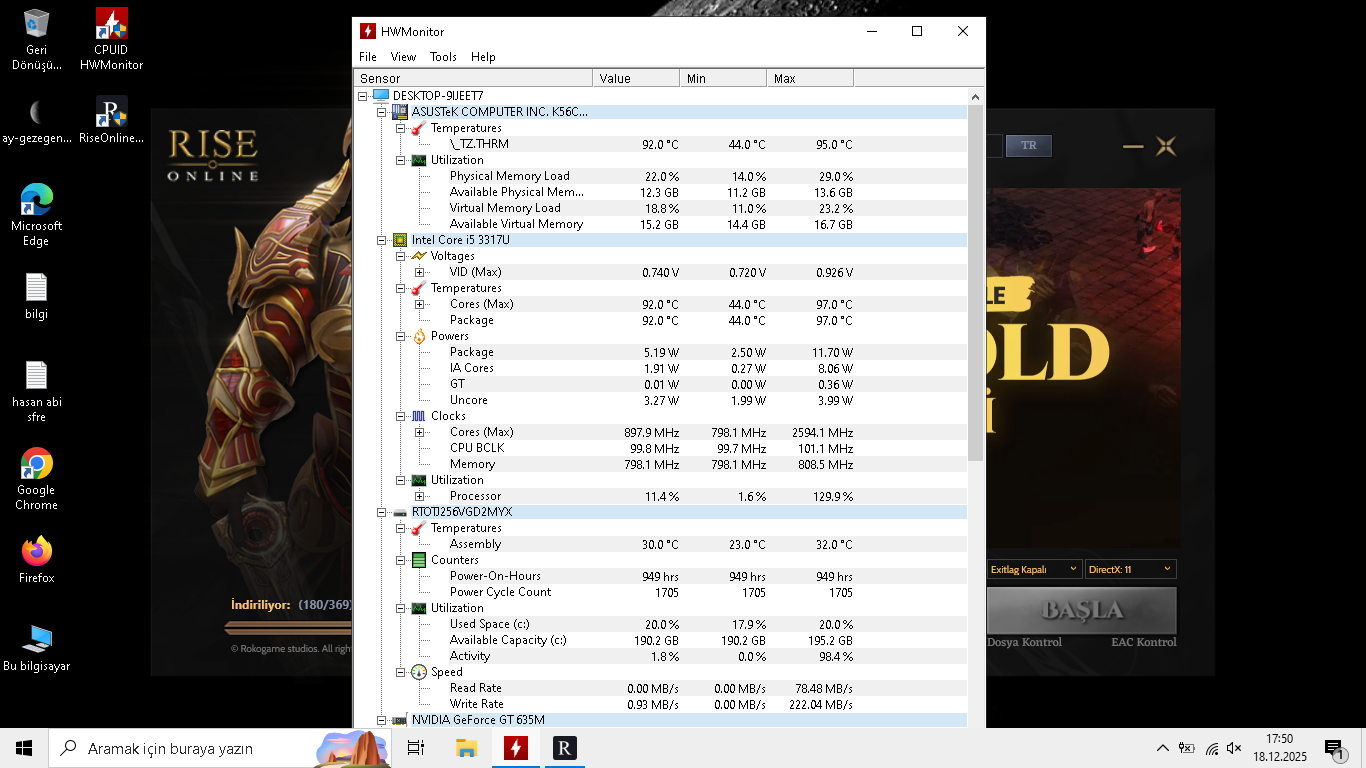Collapse the Powers group
Image resolution: width=1366 pixels, height=768 pixels.
click(401, 336)
